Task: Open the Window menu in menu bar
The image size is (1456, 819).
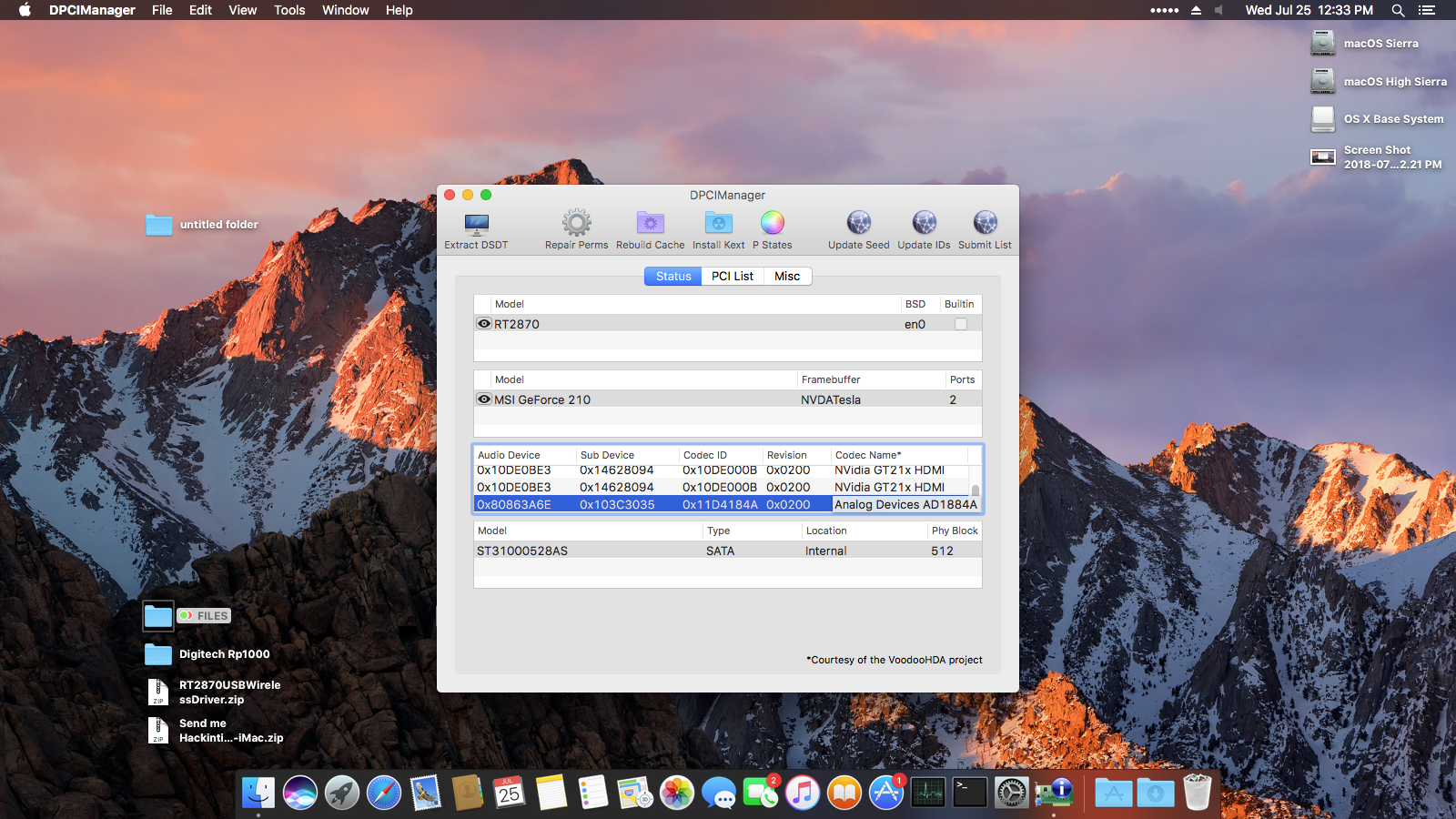Action: click(345, 10)
